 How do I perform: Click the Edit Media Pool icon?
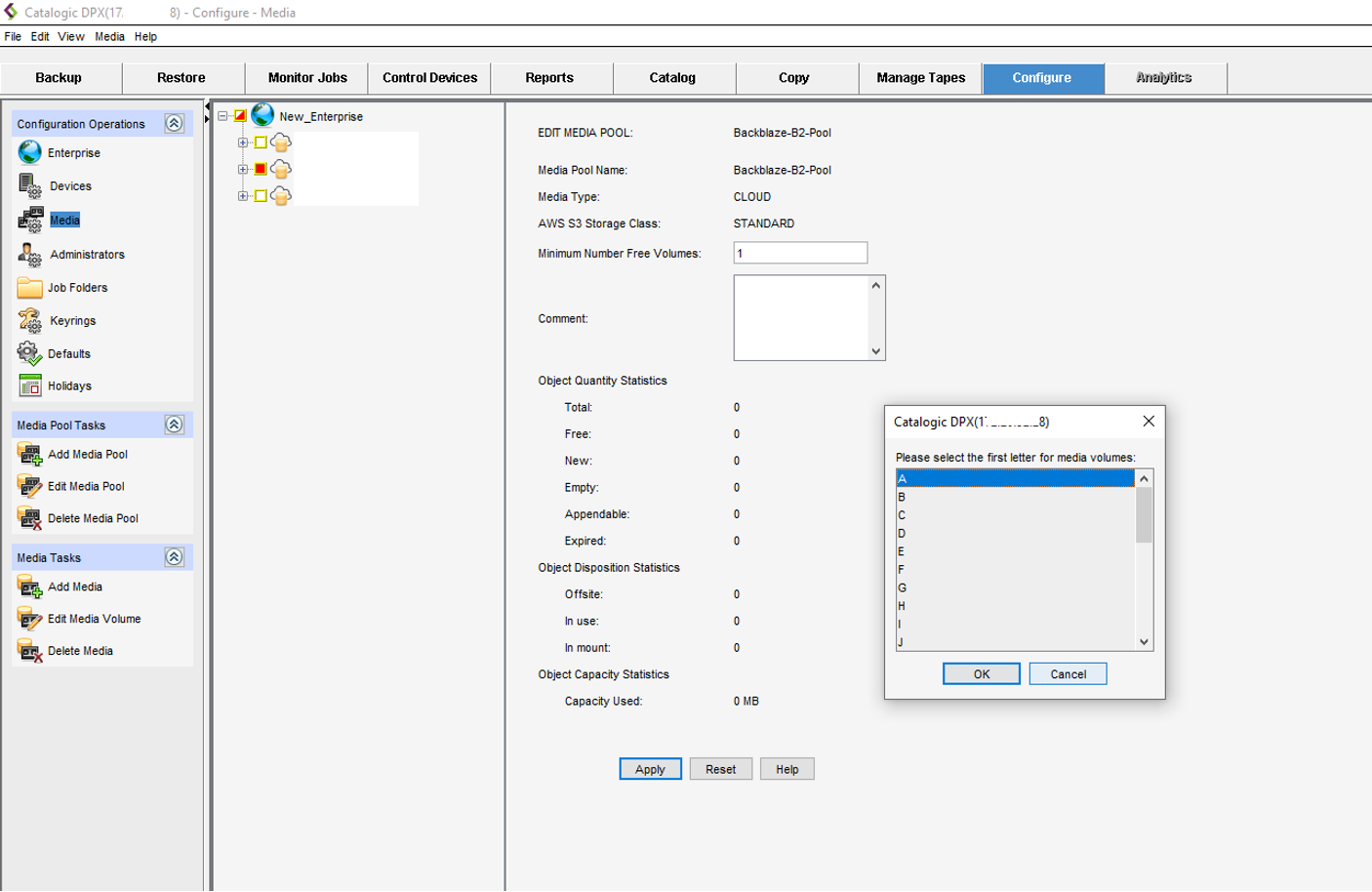pyautogui.click(x=30, y=486)
